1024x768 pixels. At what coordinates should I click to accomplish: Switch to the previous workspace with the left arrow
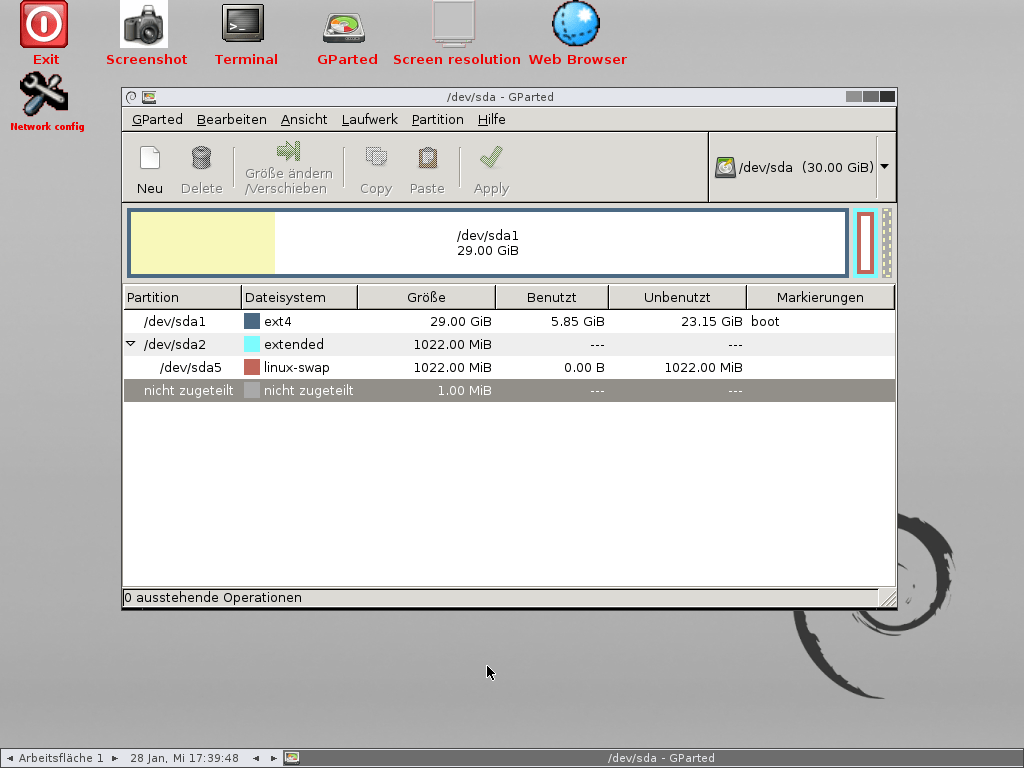click(x=10, y=758)
